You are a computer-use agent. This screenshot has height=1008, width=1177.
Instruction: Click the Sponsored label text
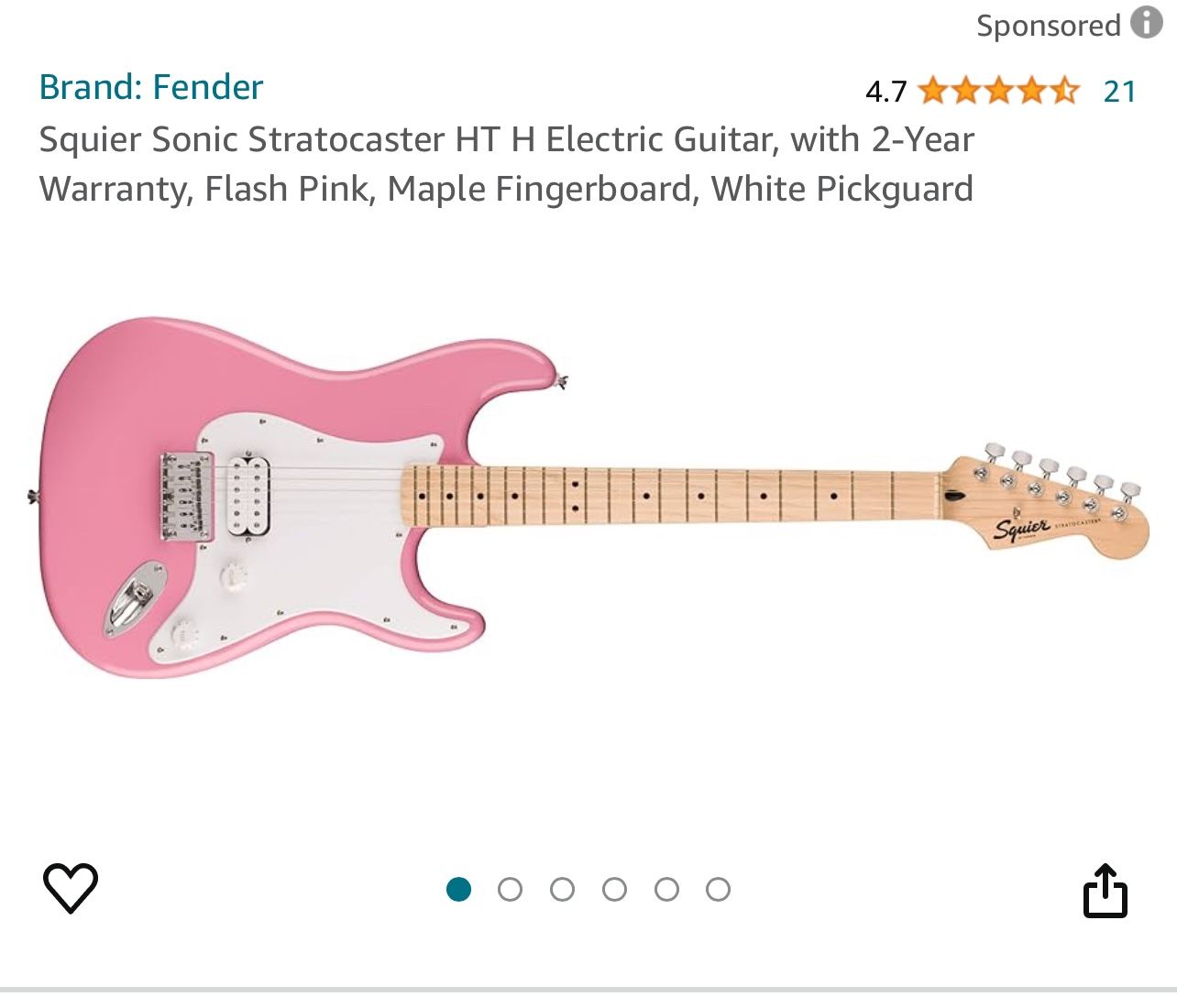[x=1048, y=26]
